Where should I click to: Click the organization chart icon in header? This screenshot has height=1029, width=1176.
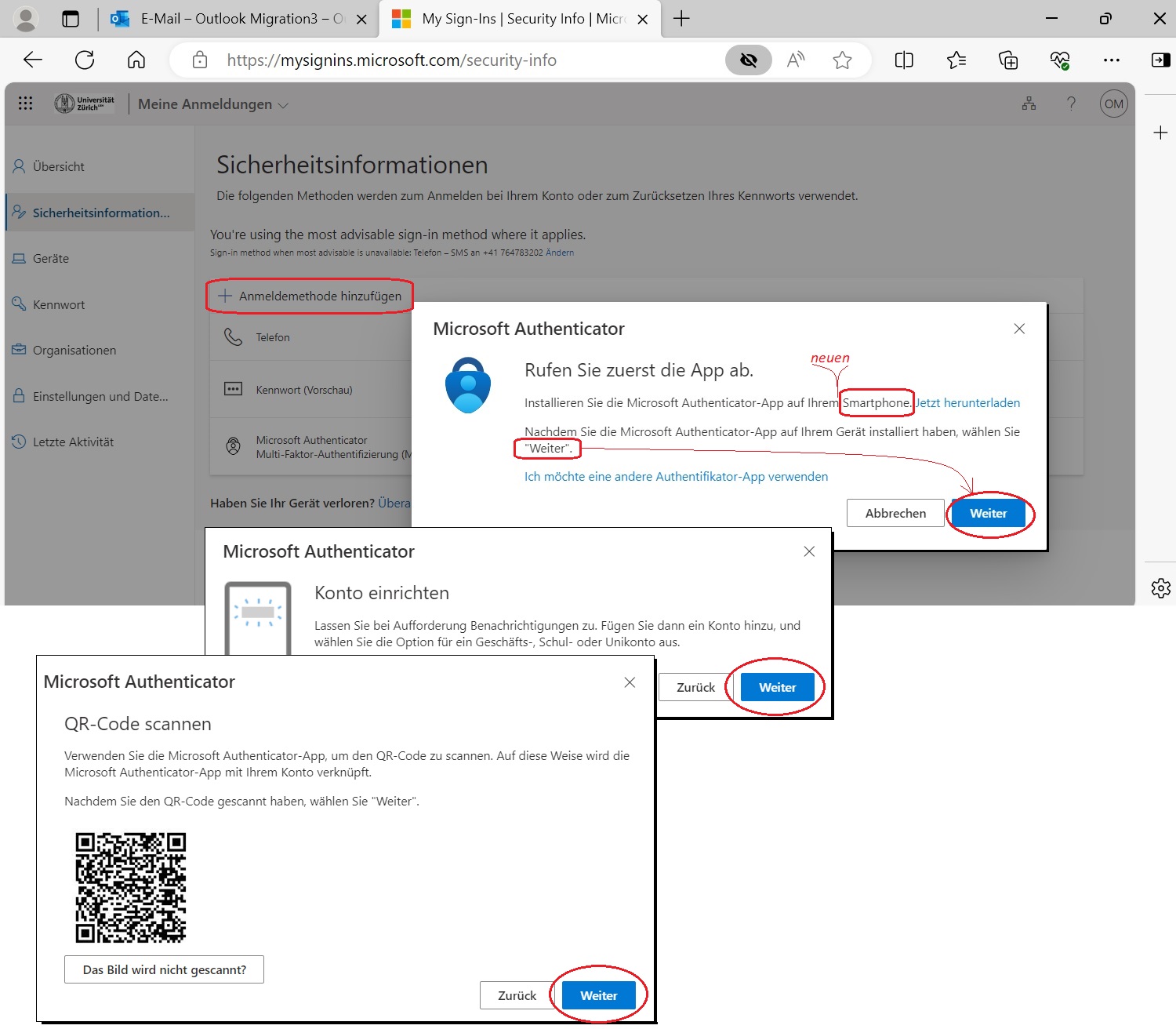1029,104
